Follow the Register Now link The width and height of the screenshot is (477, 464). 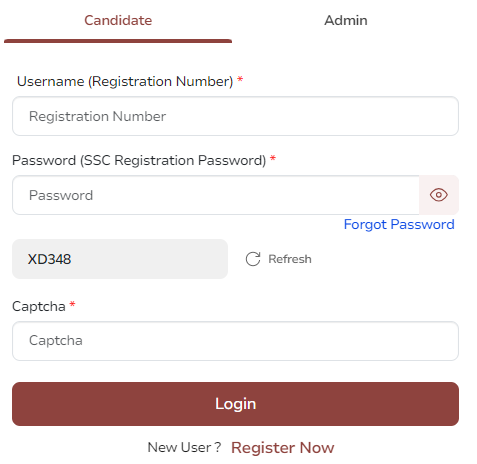[x=282, y=447]
